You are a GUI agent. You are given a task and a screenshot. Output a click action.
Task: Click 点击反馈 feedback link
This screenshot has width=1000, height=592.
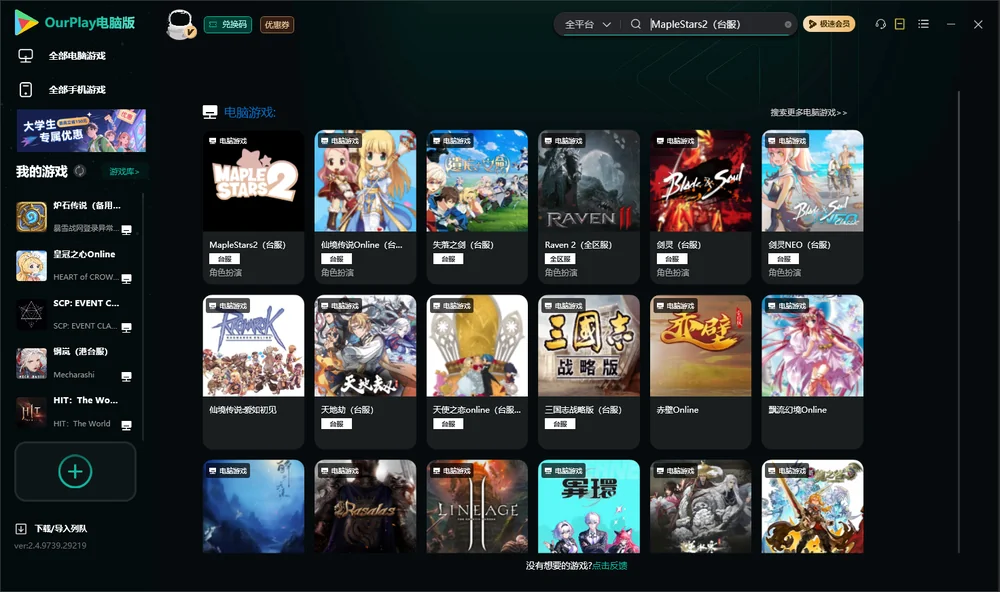point(610,565)
